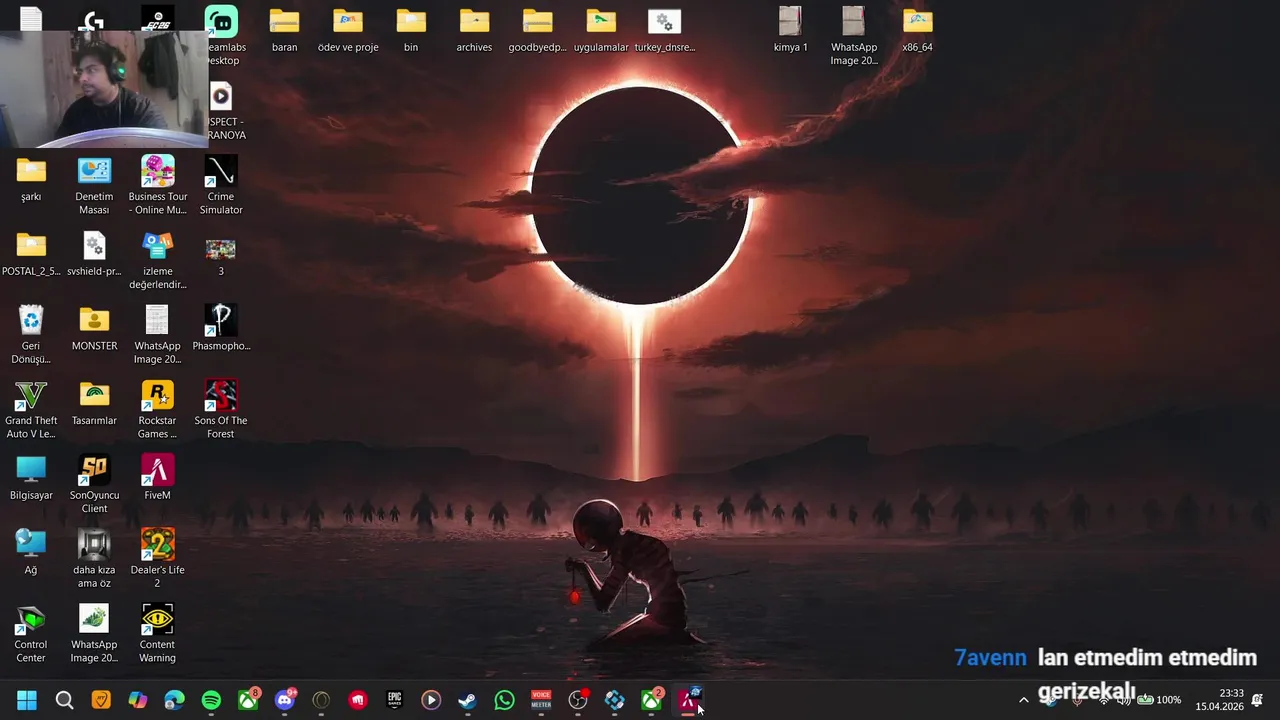Viewport: 1280px width, 720px height.
Task: Open the ödev ve proje folder
Action: pos(348,30)
